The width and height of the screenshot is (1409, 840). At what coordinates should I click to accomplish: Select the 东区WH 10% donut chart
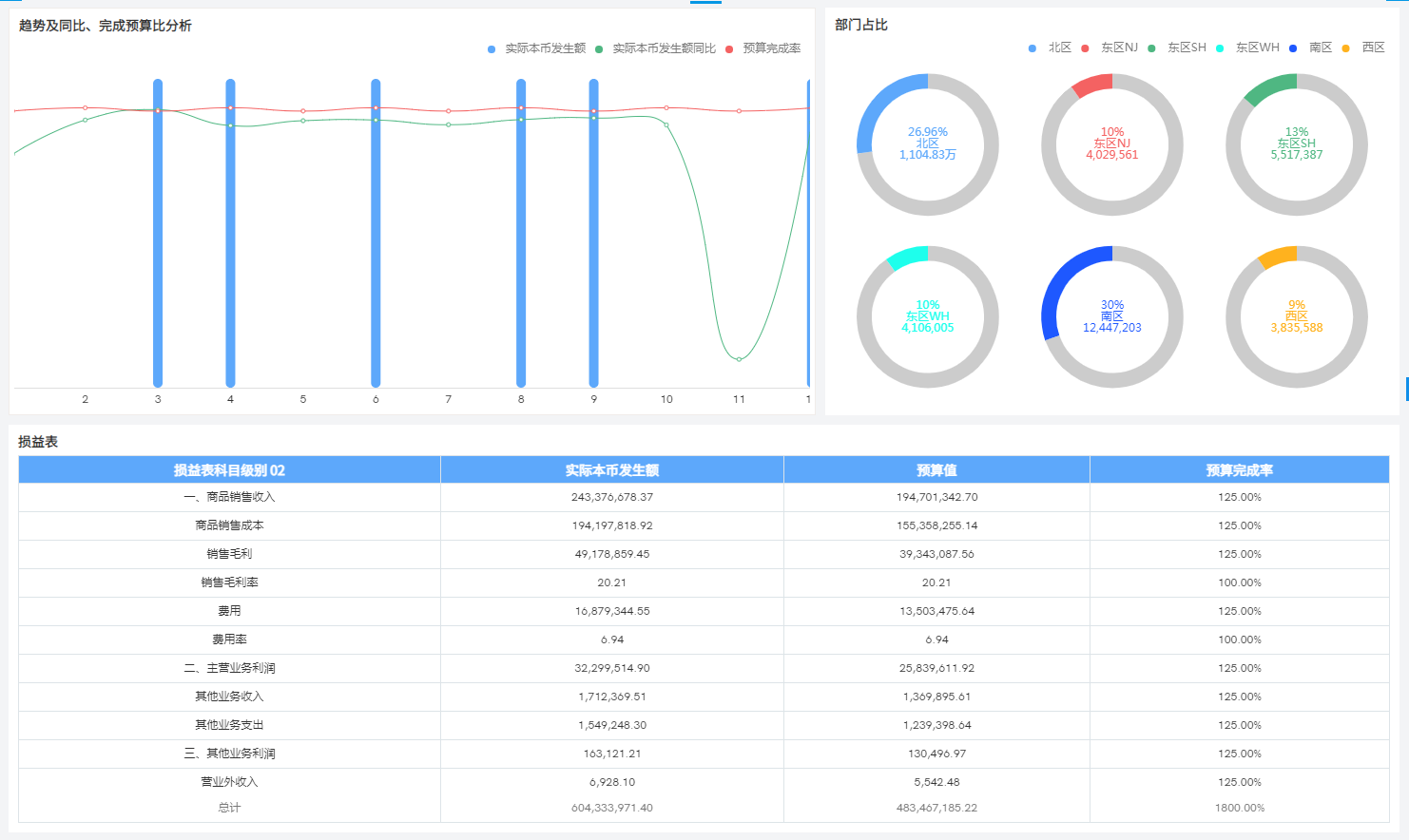point(928,317)
